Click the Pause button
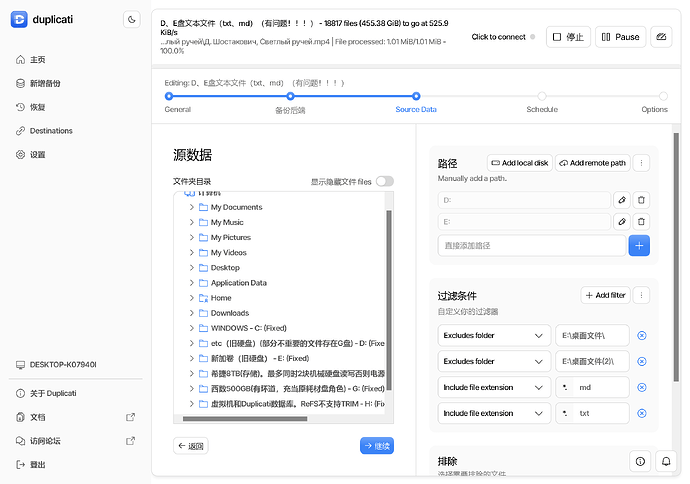Image resolution: width=690 pixels, height=484 pixels. pos(620,37)
